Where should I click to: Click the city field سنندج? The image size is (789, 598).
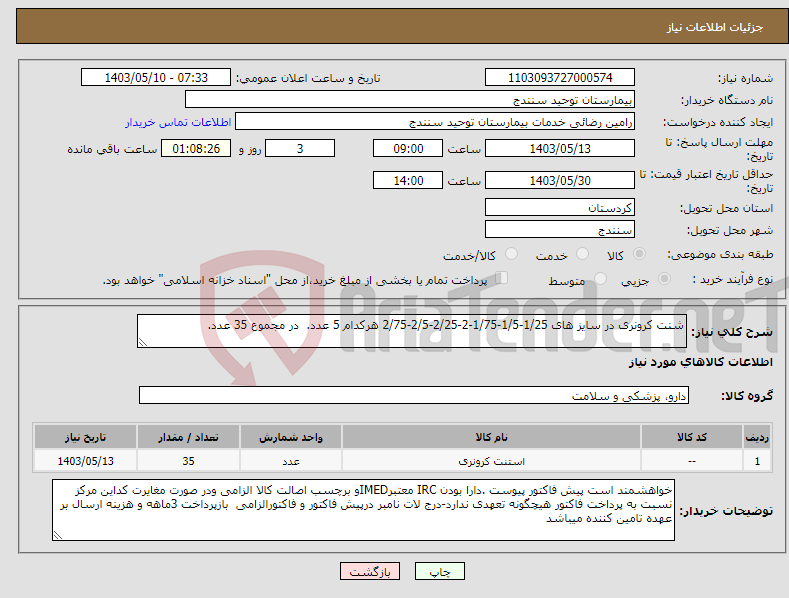click(x=560, y=230)
